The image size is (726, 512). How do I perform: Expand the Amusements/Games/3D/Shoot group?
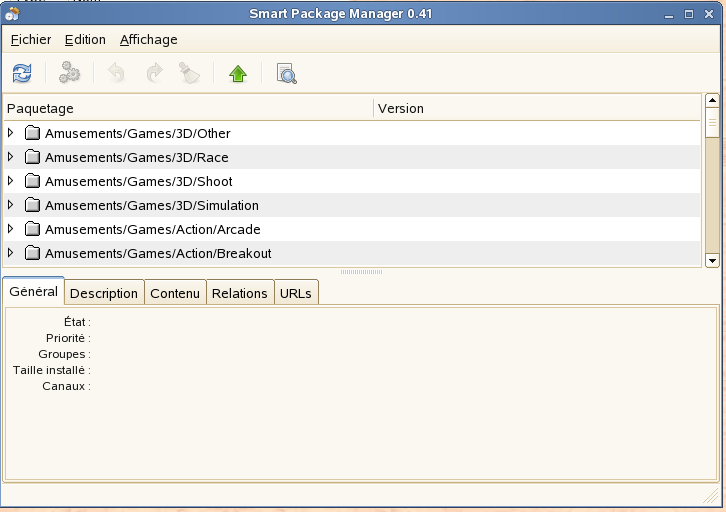pyautogui.click(x=11, y=181)
